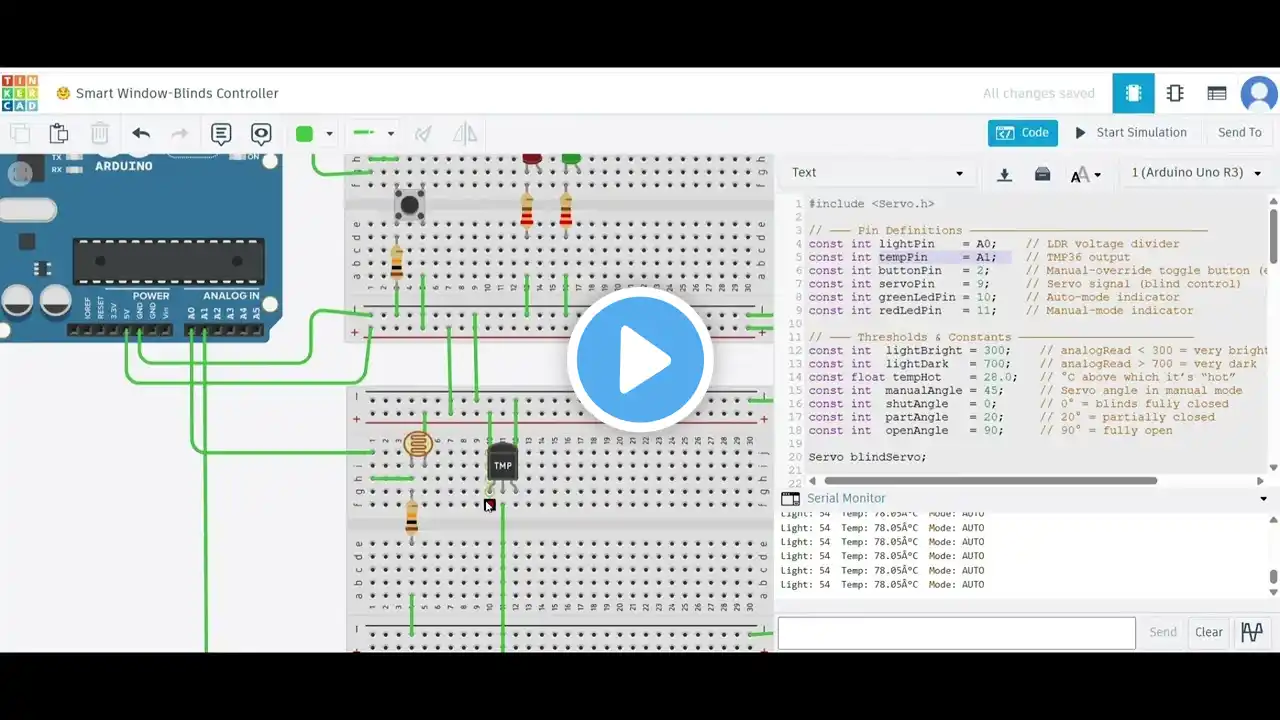1280x720 pixels.
Task: Expand the wire type dropdown arrow
Action: (x=391, y=133)
